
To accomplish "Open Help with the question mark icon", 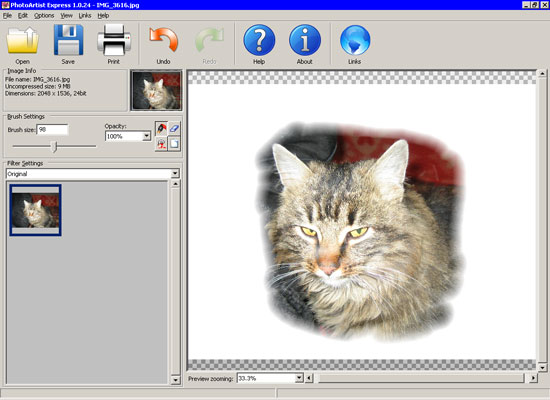I will [x=259, y=40].
